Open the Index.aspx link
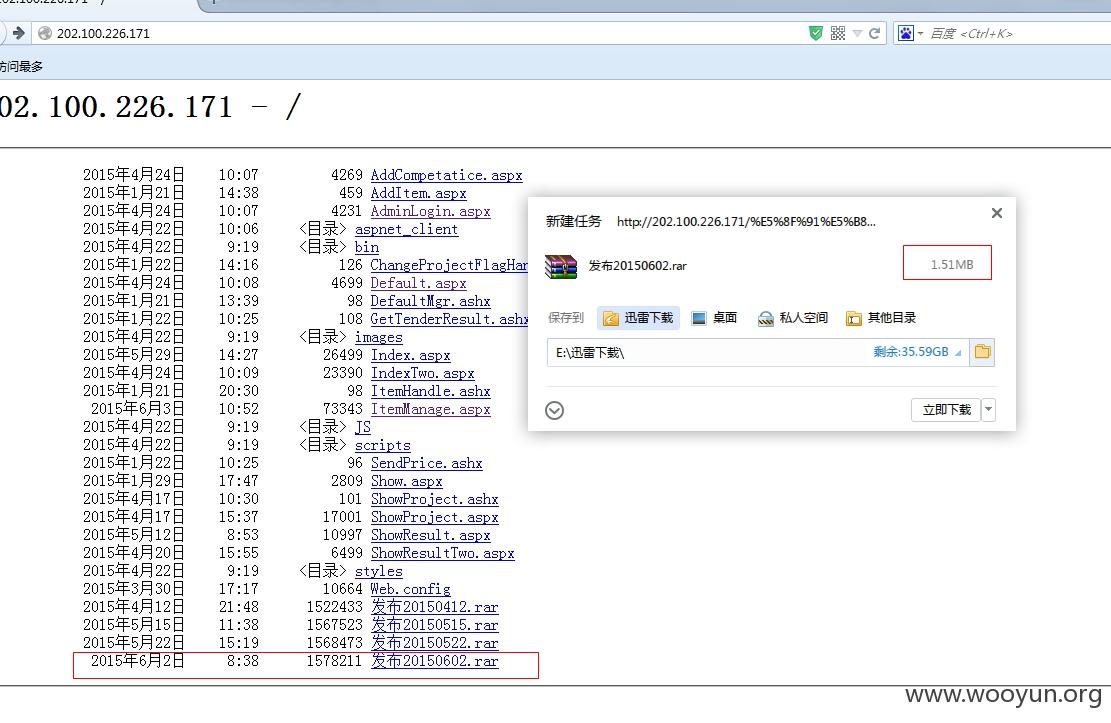 (x=410, y=355)
